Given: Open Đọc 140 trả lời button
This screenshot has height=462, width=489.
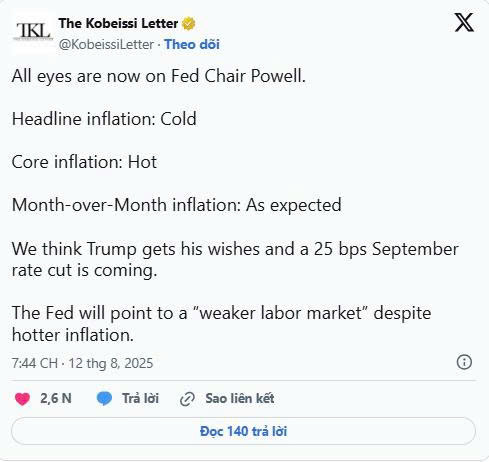Looking at the screenshot, I should point(243,431).
